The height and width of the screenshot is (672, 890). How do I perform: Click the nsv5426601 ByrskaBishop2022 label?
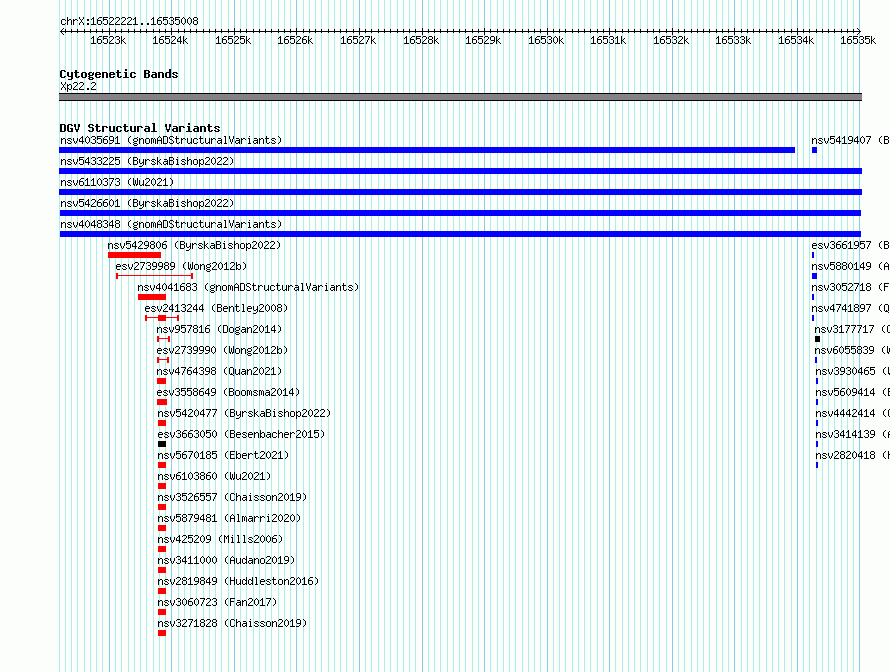[147, 203]
